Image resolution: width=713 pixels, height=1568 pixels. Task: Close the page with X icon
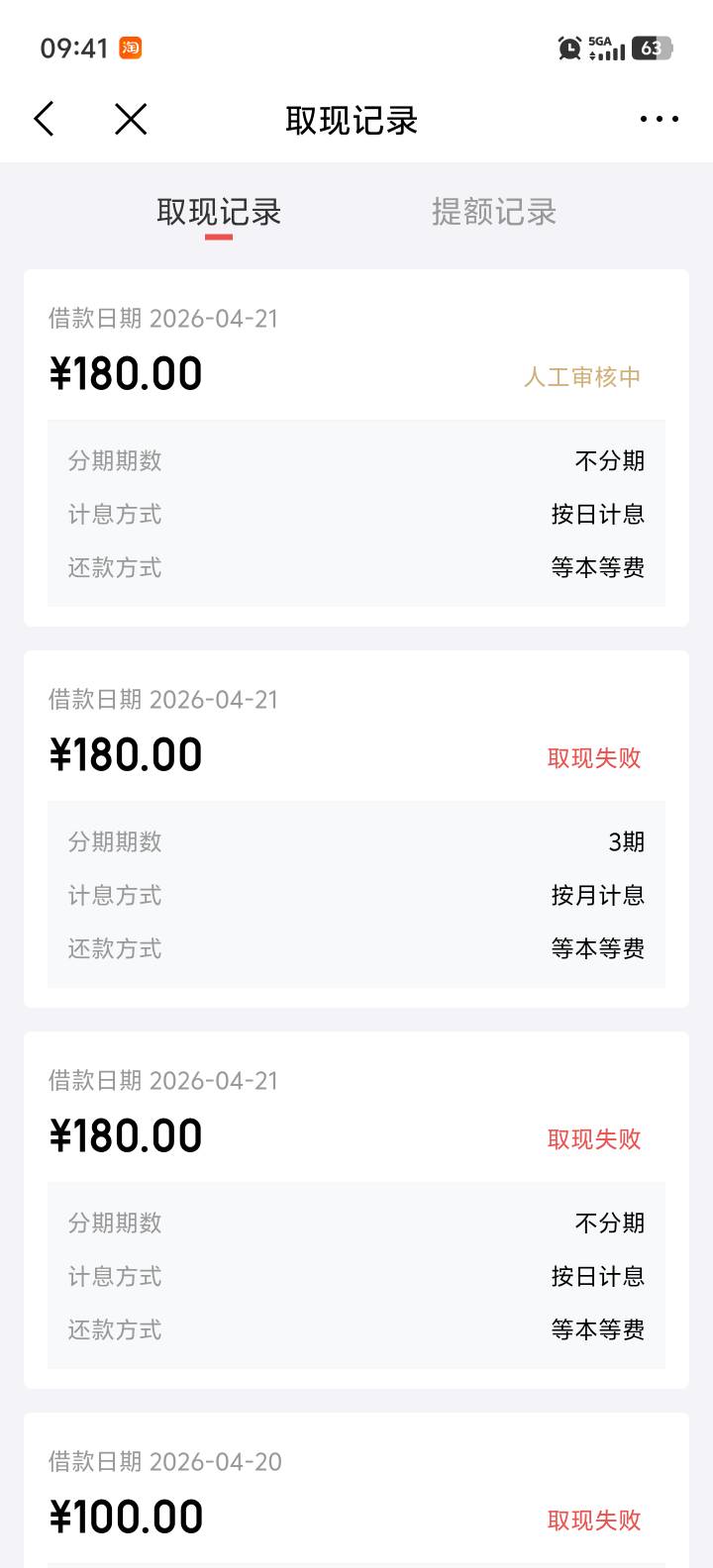[131, 120]
